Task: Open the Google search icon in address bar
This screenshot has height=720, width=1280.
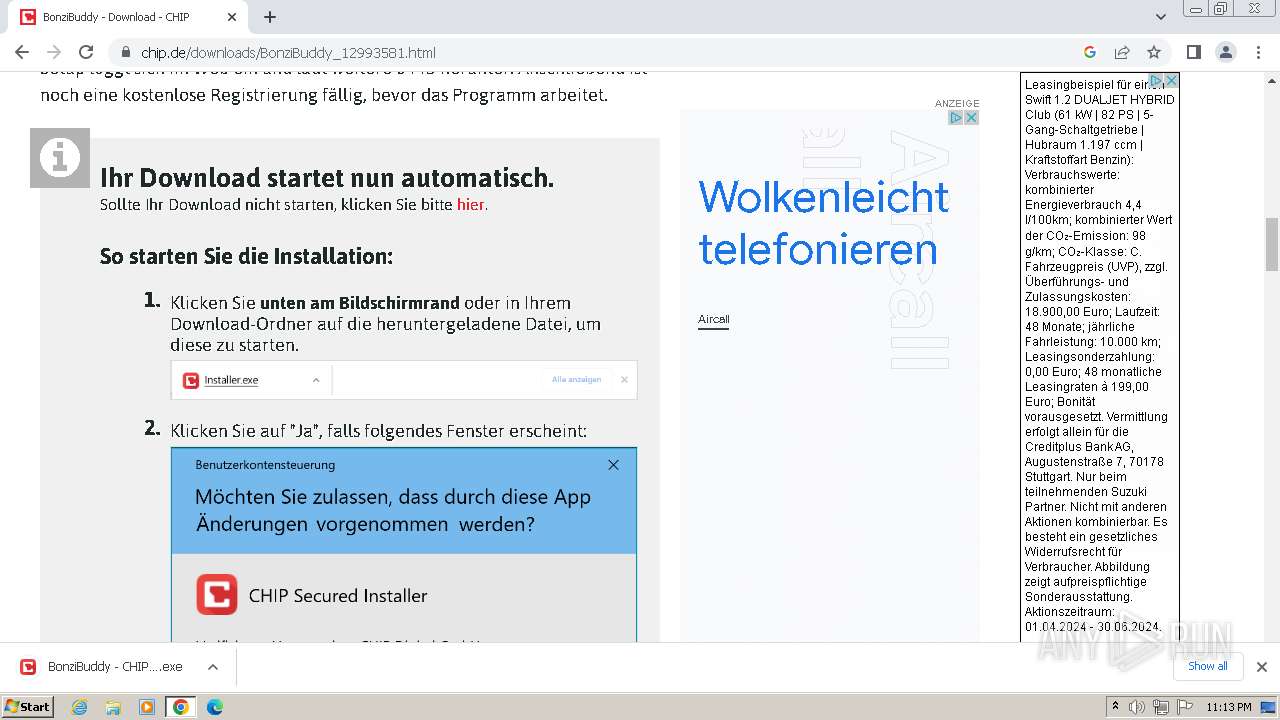Action: pyautogui.click(x=1090, y=52)
